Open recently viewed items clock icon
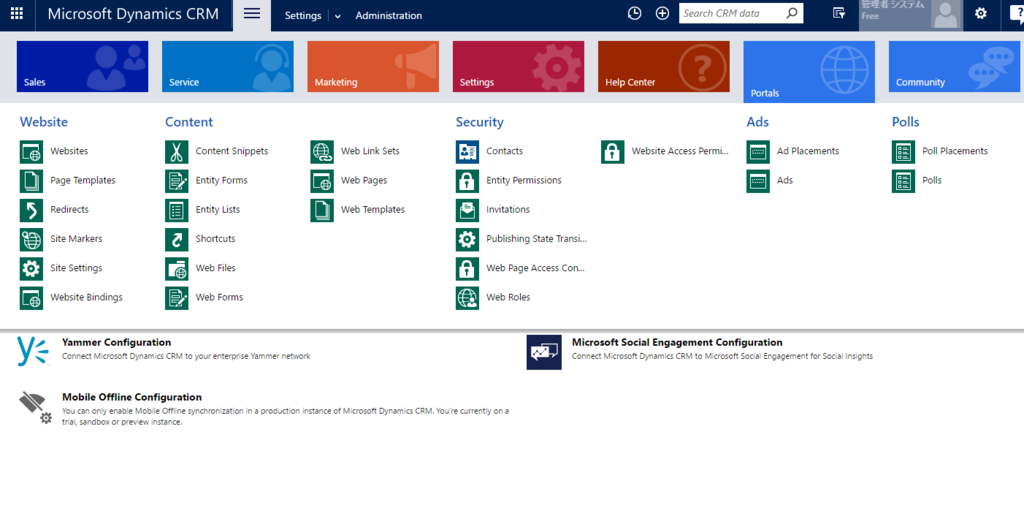1024x508 pixels. [x=634, y=14]
